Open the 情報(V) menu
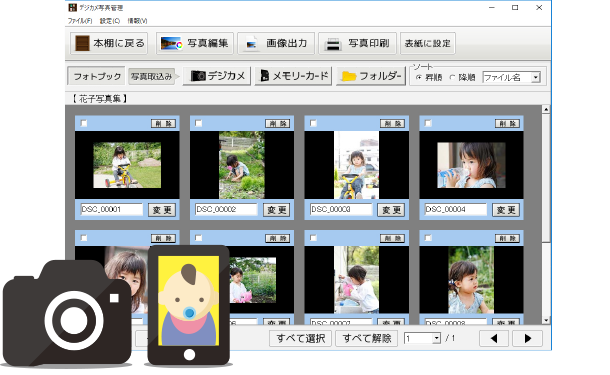 [x=137, y=21]
